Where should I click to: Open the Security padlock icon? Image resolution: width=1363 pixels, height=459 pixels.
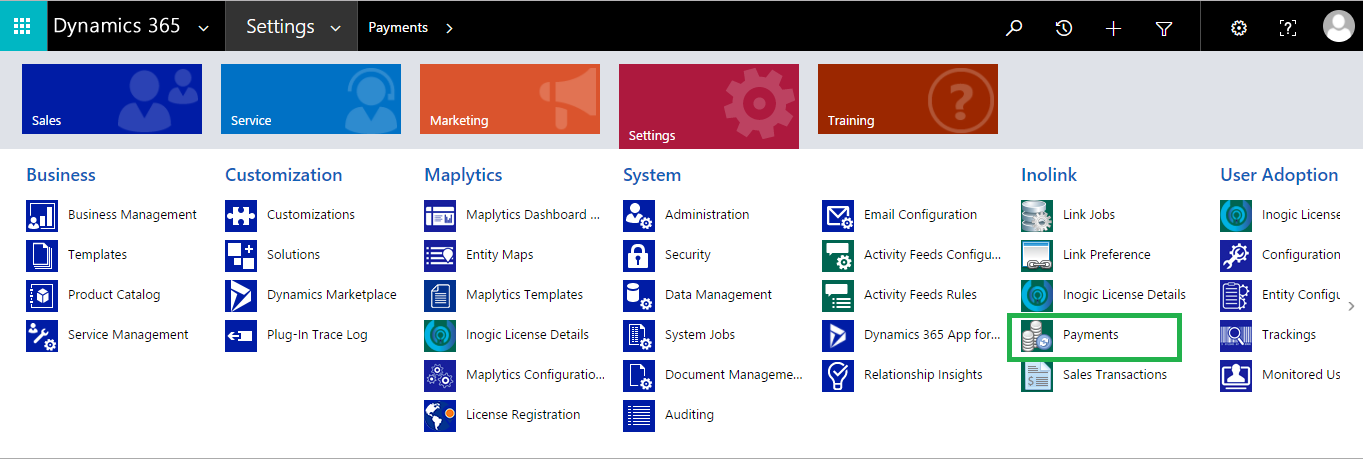coord(639,255)
